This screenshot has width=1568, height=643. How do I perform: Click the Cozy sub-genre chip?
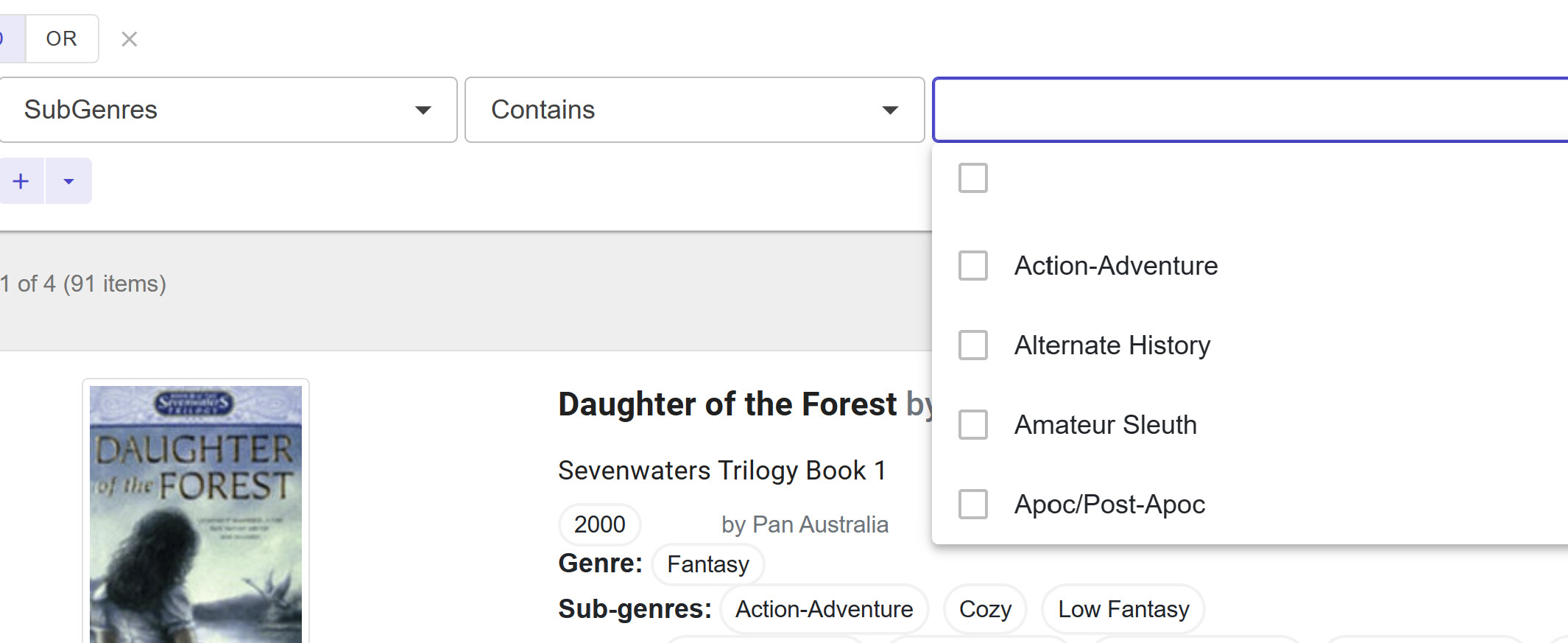[984, 609]
